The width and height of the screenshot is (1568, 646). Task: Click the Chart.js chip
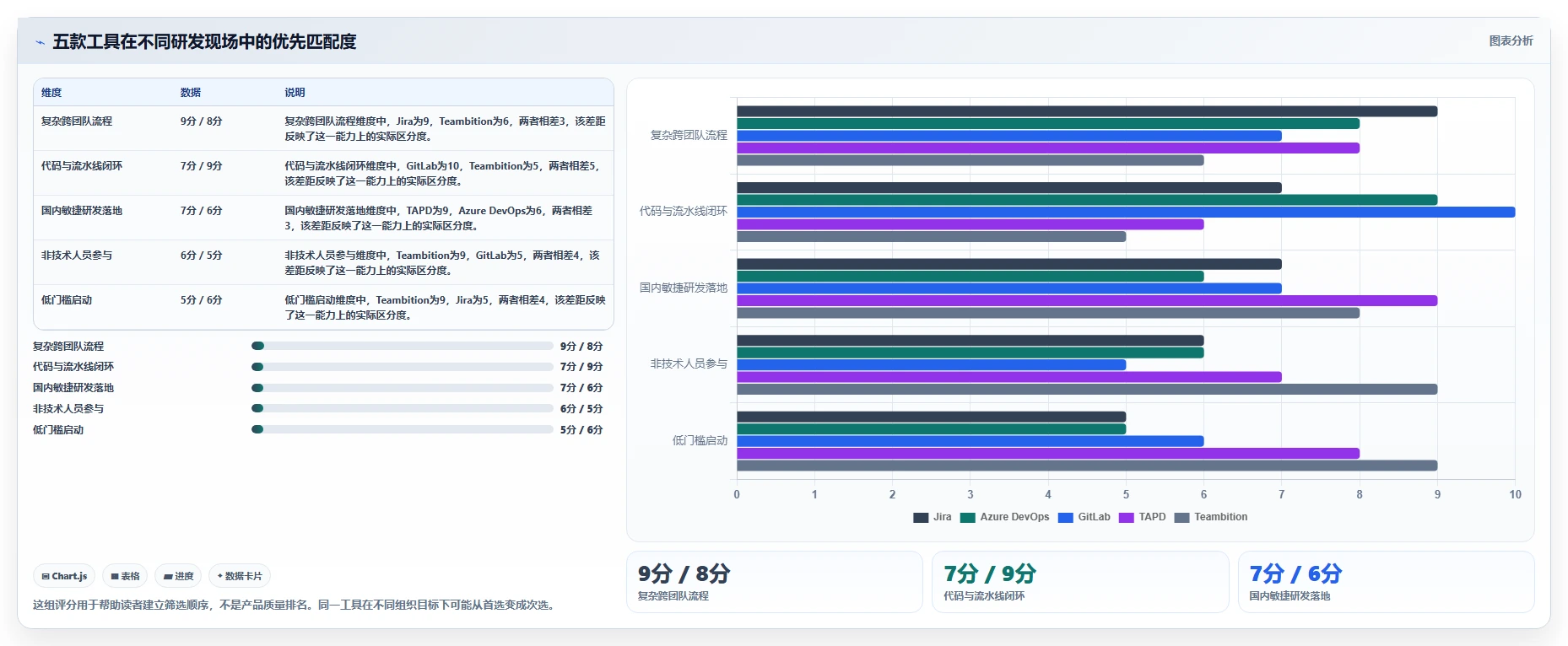coord(64,576)
